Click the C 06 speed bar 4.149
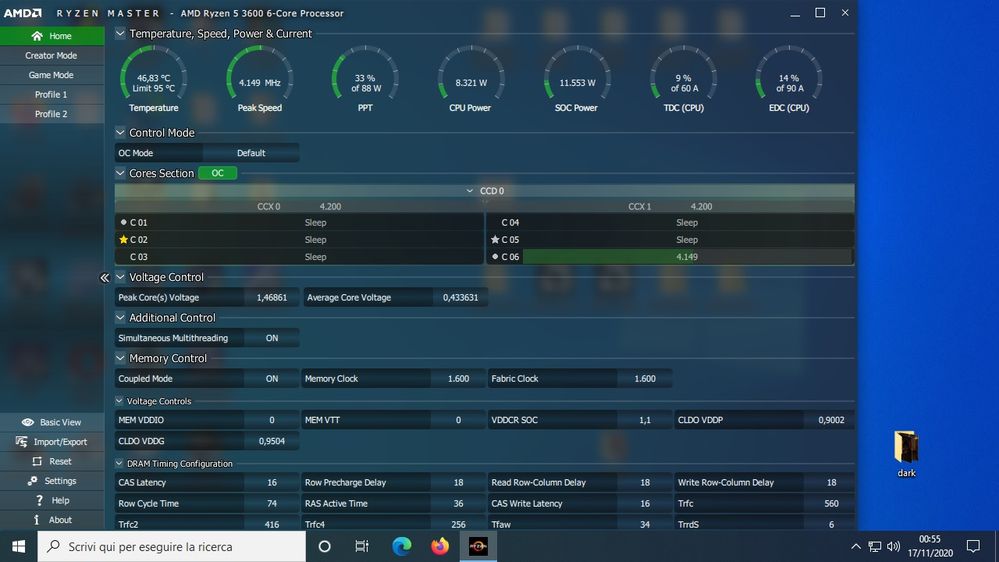The image size is (999, 562). (687, 257)
